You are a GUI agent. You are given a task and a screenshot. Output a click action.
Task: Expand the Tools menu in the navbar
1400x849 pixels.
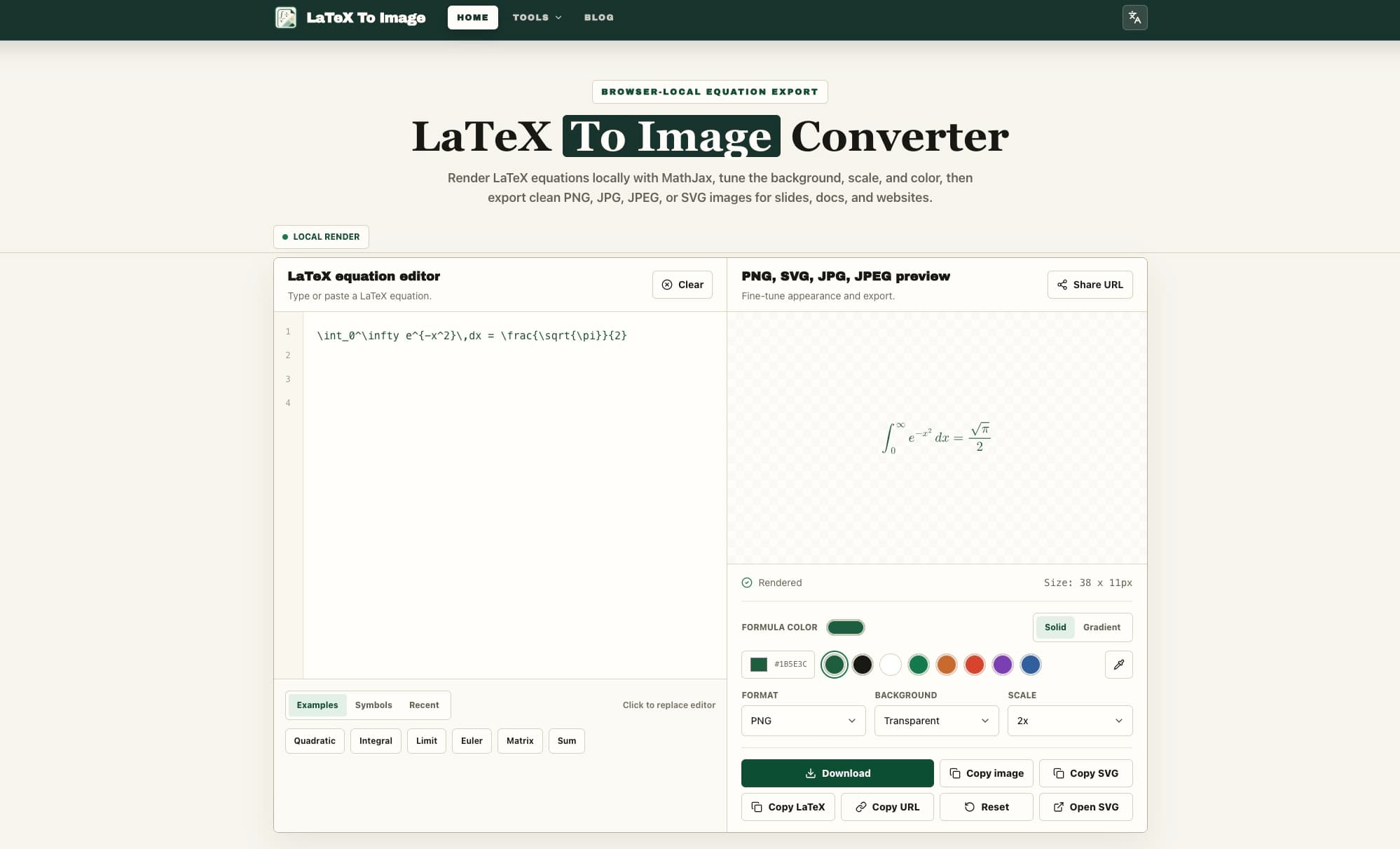(537, 18)
